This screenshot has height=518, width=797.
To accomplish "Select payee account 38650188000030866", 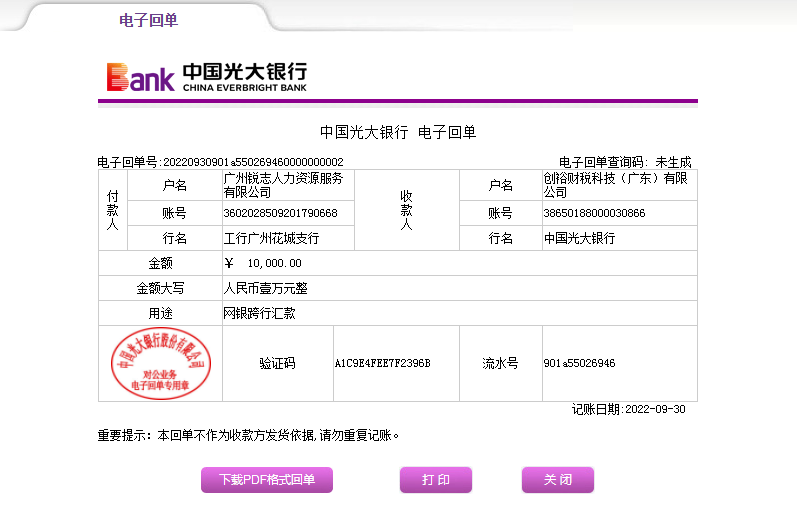I will coord(594,213).
